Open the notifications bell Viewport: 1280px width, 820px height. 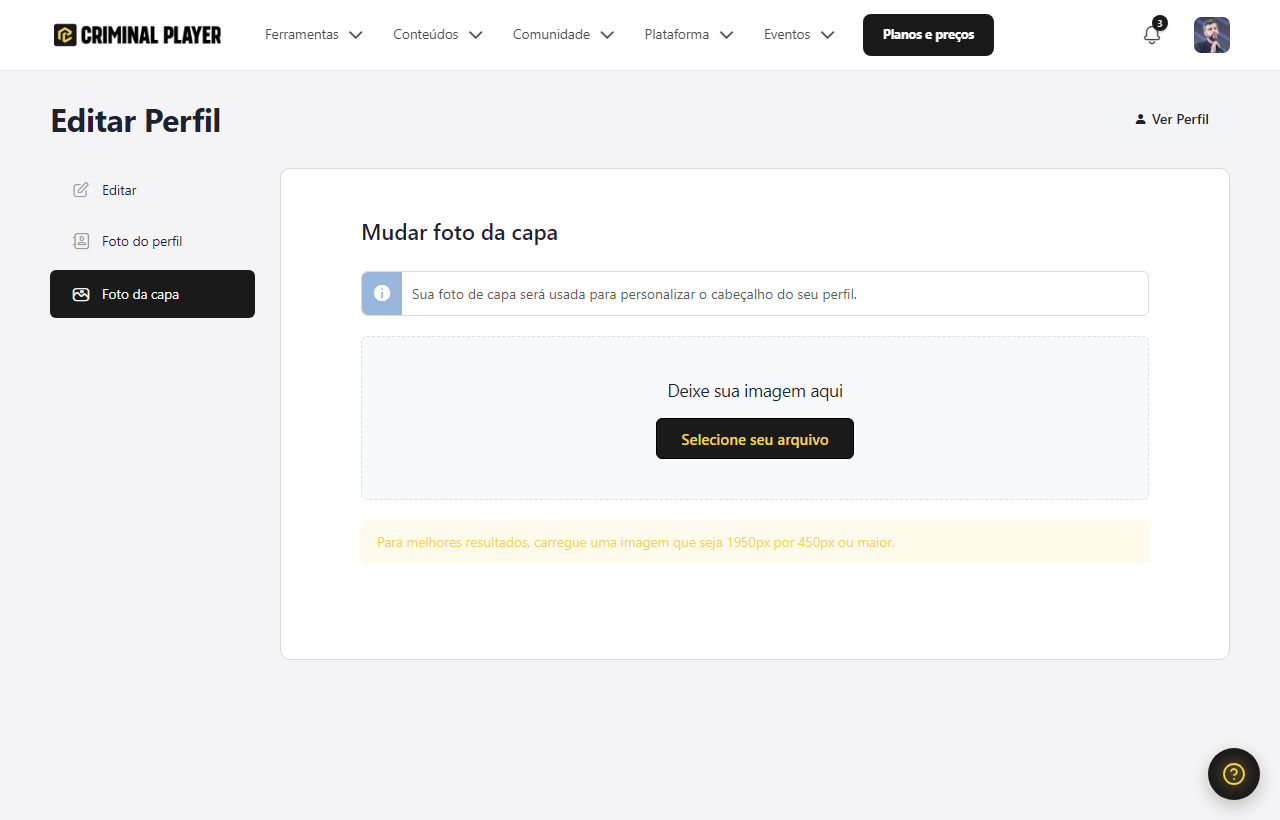(1152, 35)
